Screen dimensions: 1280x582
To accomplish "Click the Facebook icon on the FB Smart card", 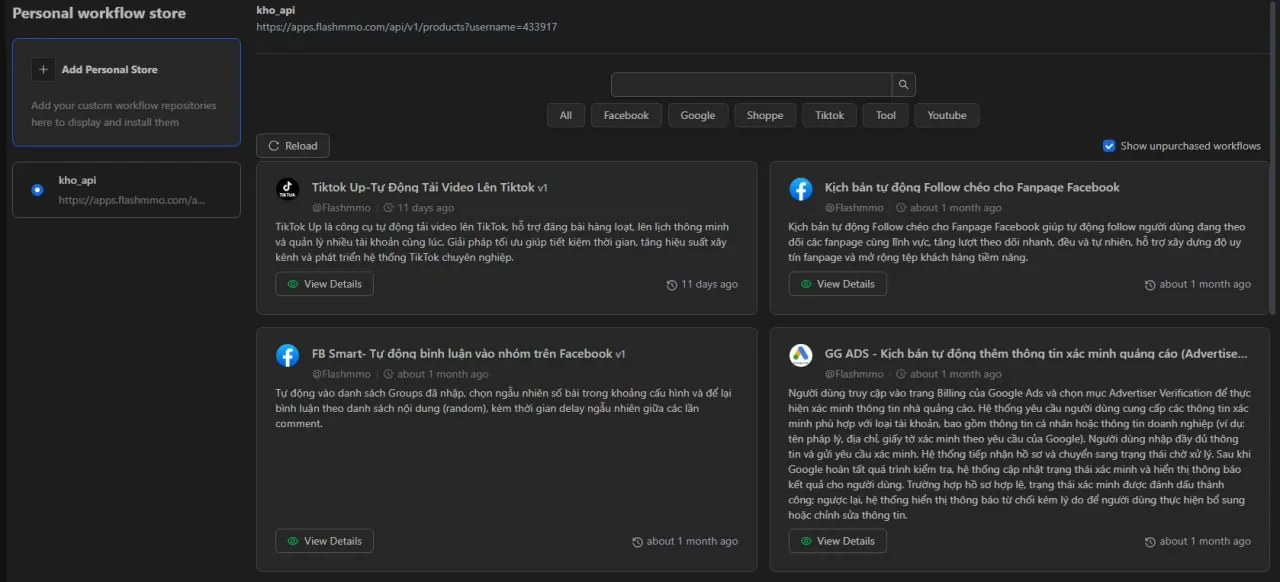I will coord(287,355).
